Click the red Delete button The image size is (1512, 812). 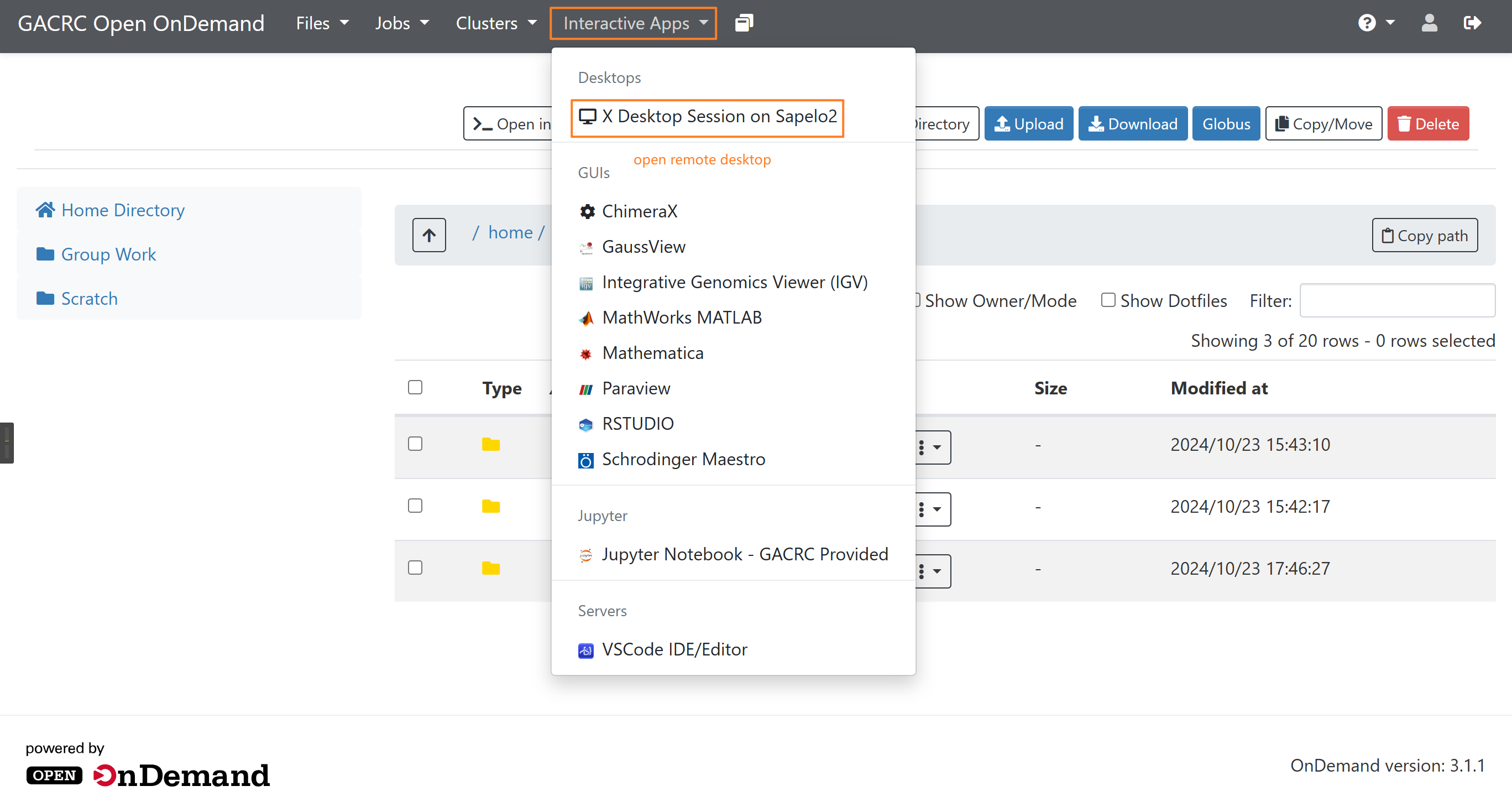[x=1427, y=124]
